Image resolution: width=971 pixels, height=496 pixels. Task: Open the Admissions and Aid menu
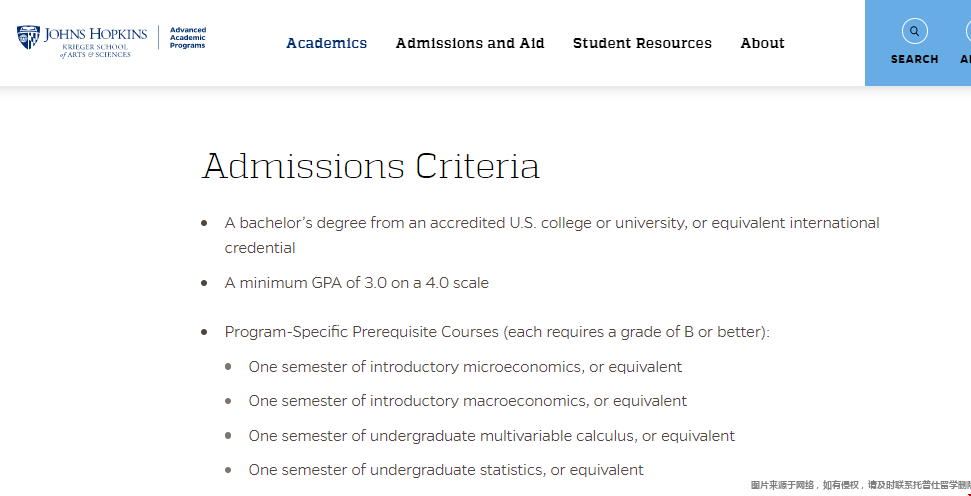coord(470,43)
